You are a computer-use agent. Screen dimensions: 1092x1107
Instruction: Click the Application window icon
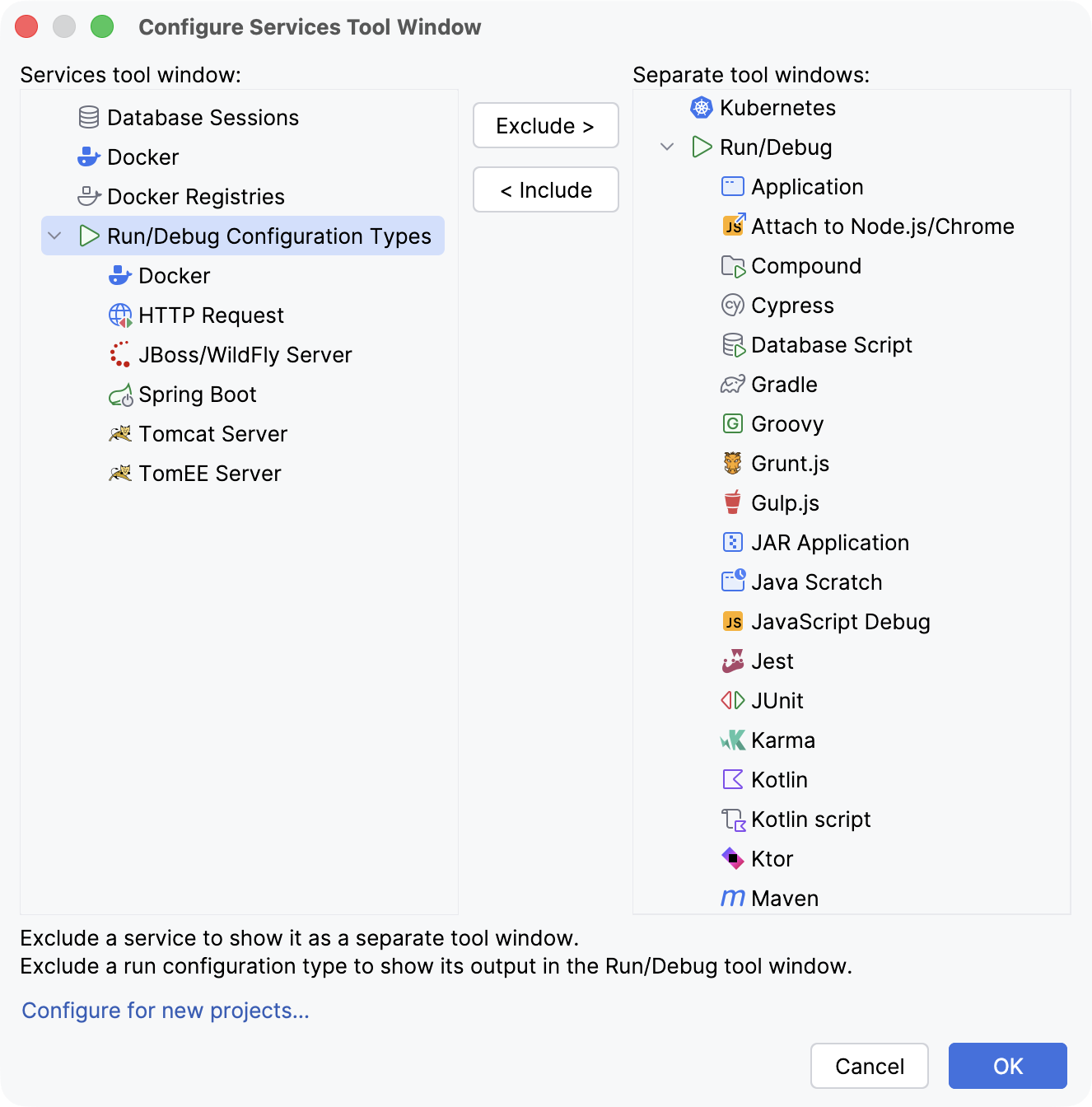point(733,187)
